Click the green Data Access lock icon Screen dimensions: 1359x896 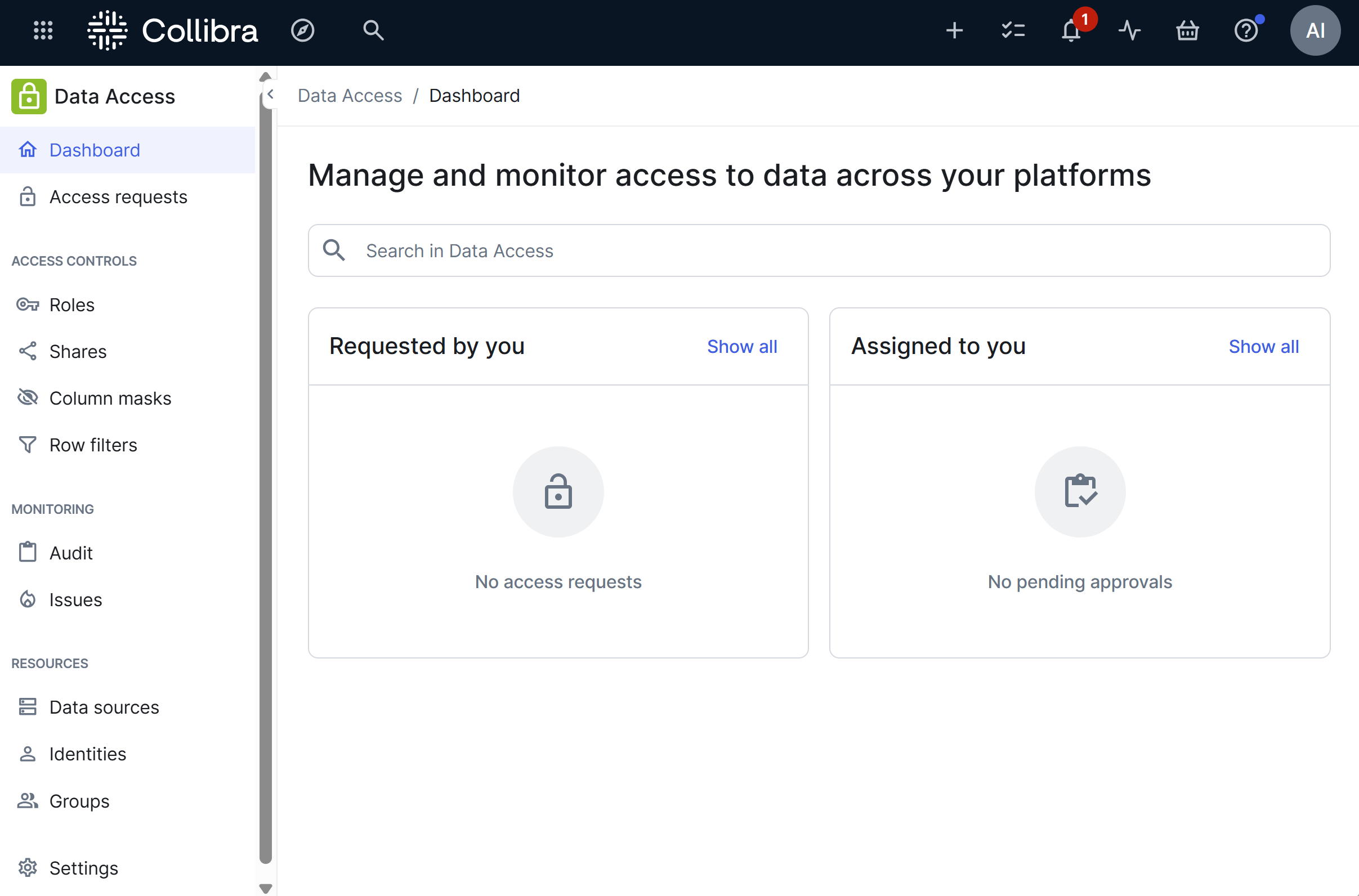point(29,97)
